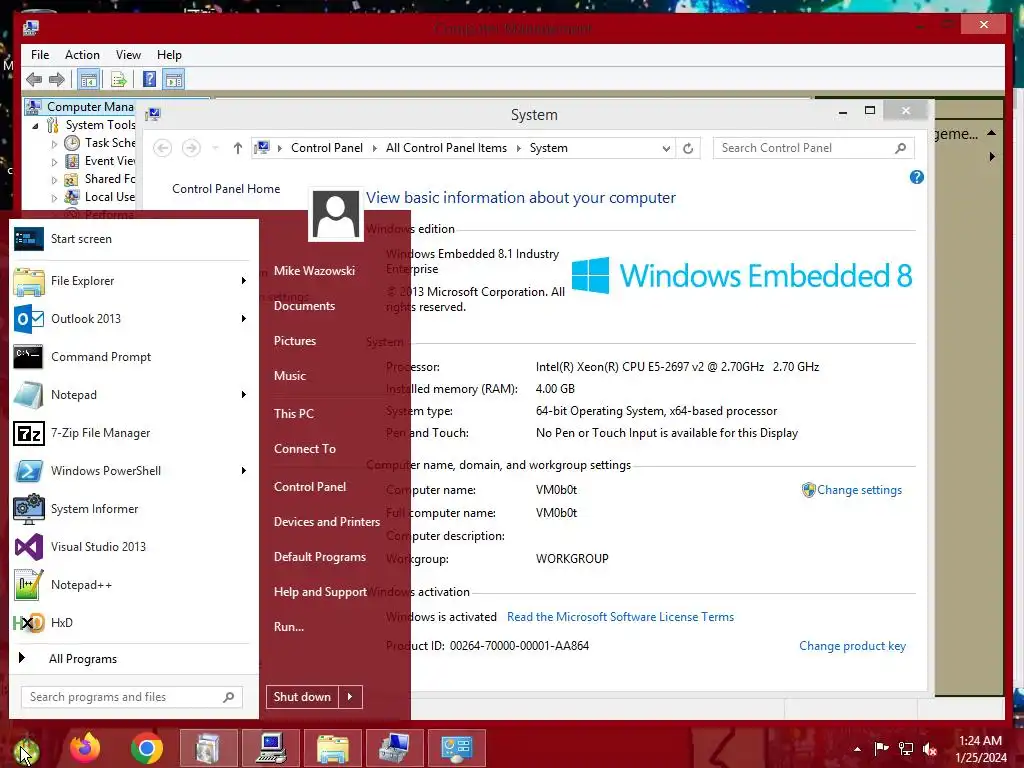Open This PC from start menu
This screenshot has height=768, width=1024.
tap(294, 413)
